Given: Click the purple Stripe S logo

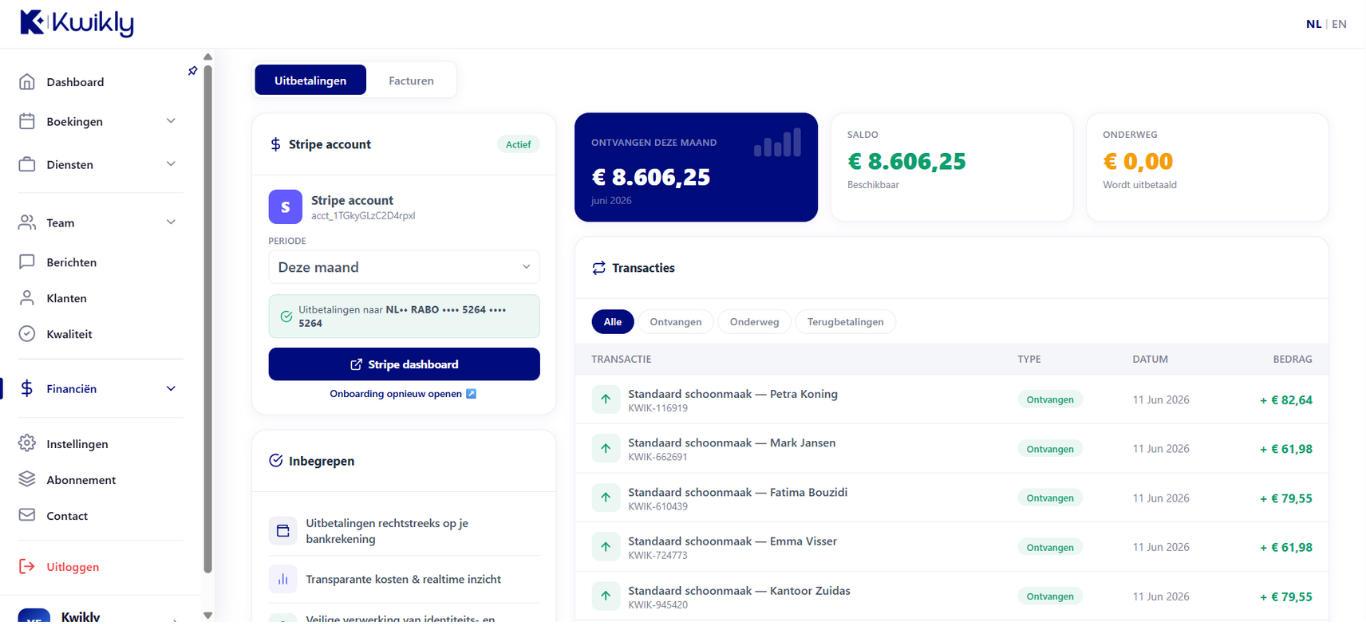Looking at the screenshot, I should [285, 207].
